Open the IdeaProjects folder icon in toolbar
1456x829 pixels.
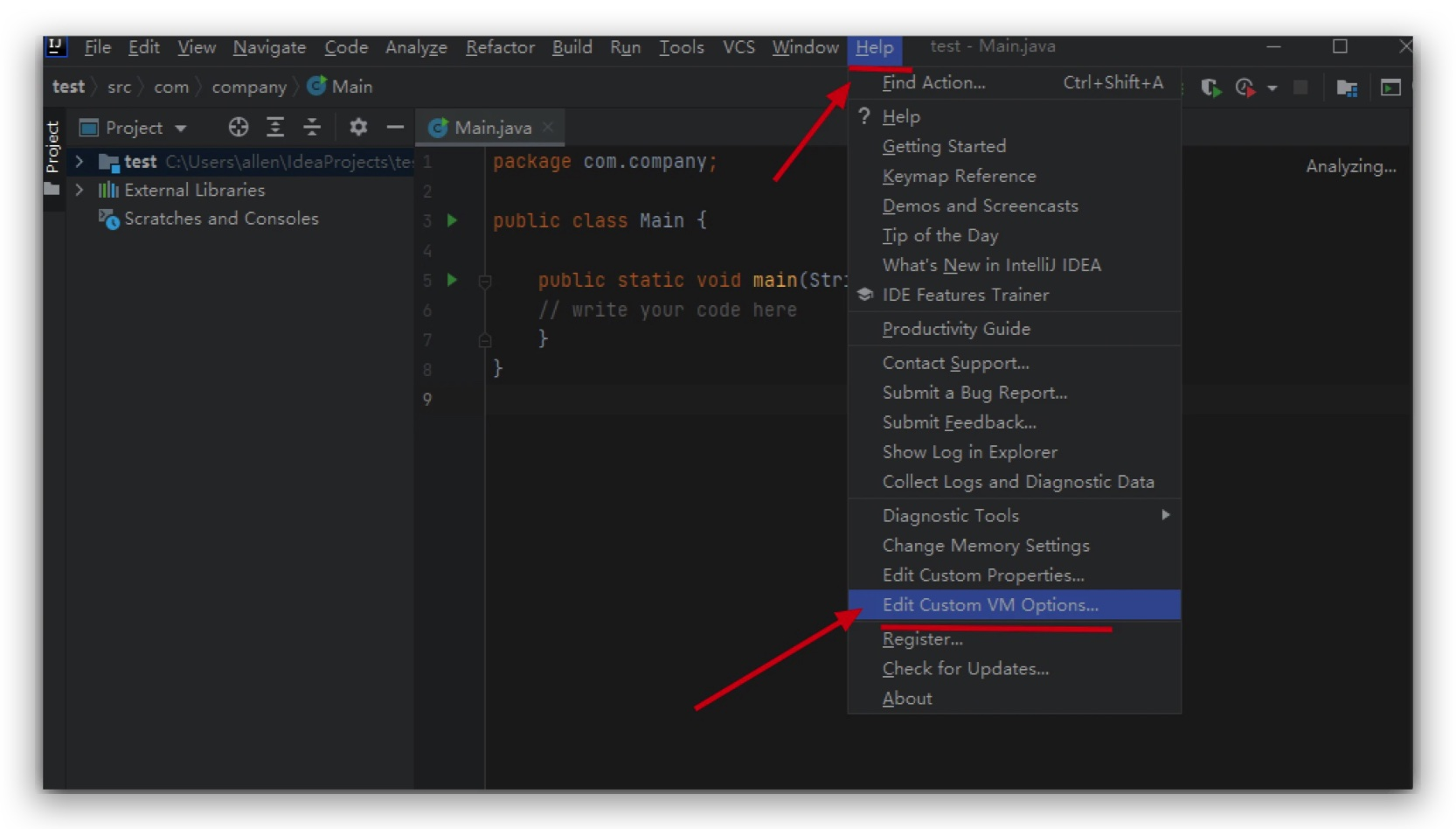[x=1347, y=87]
